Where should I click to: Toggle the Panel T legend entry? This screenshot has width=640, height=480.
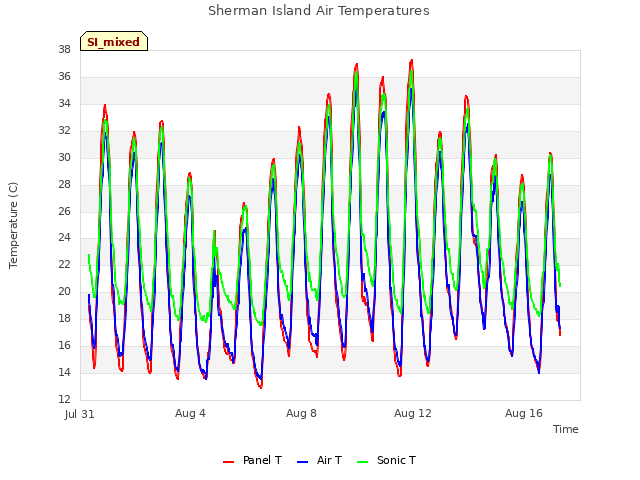[x=252, y=460]
